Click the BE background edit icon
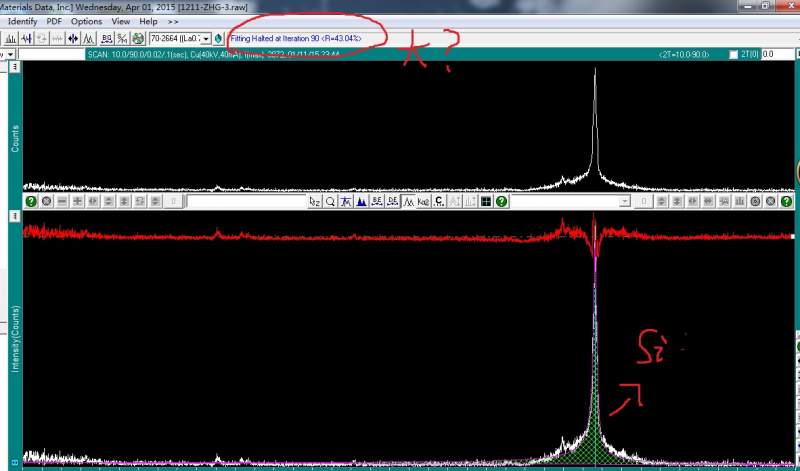 click(377, 202)
